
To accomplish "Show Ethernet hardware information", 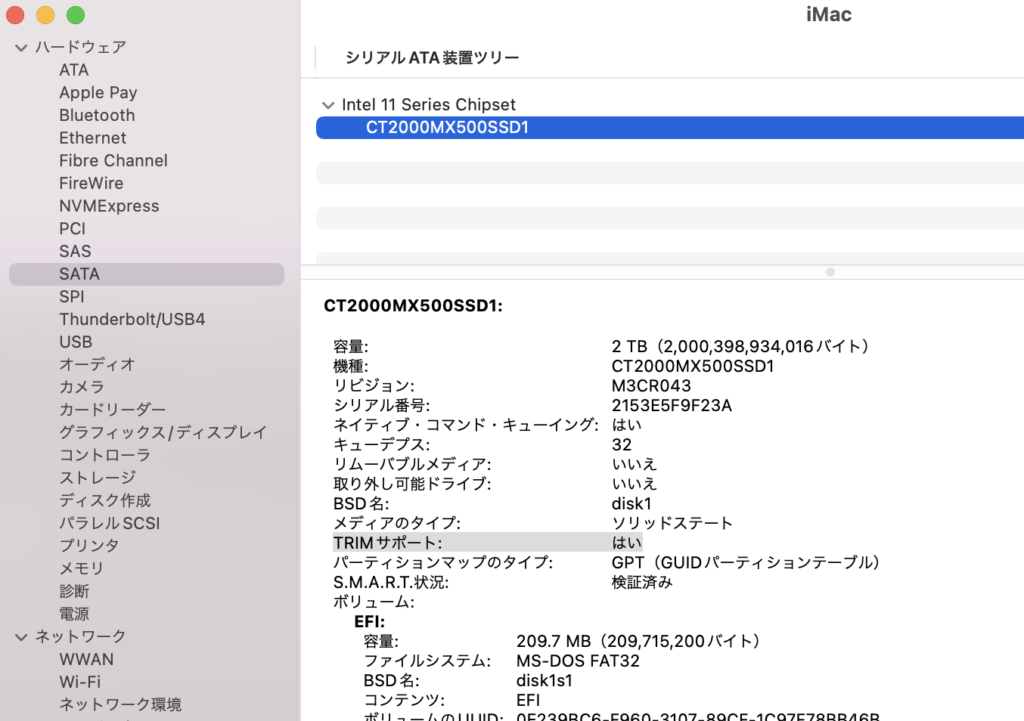I will 93,138.
